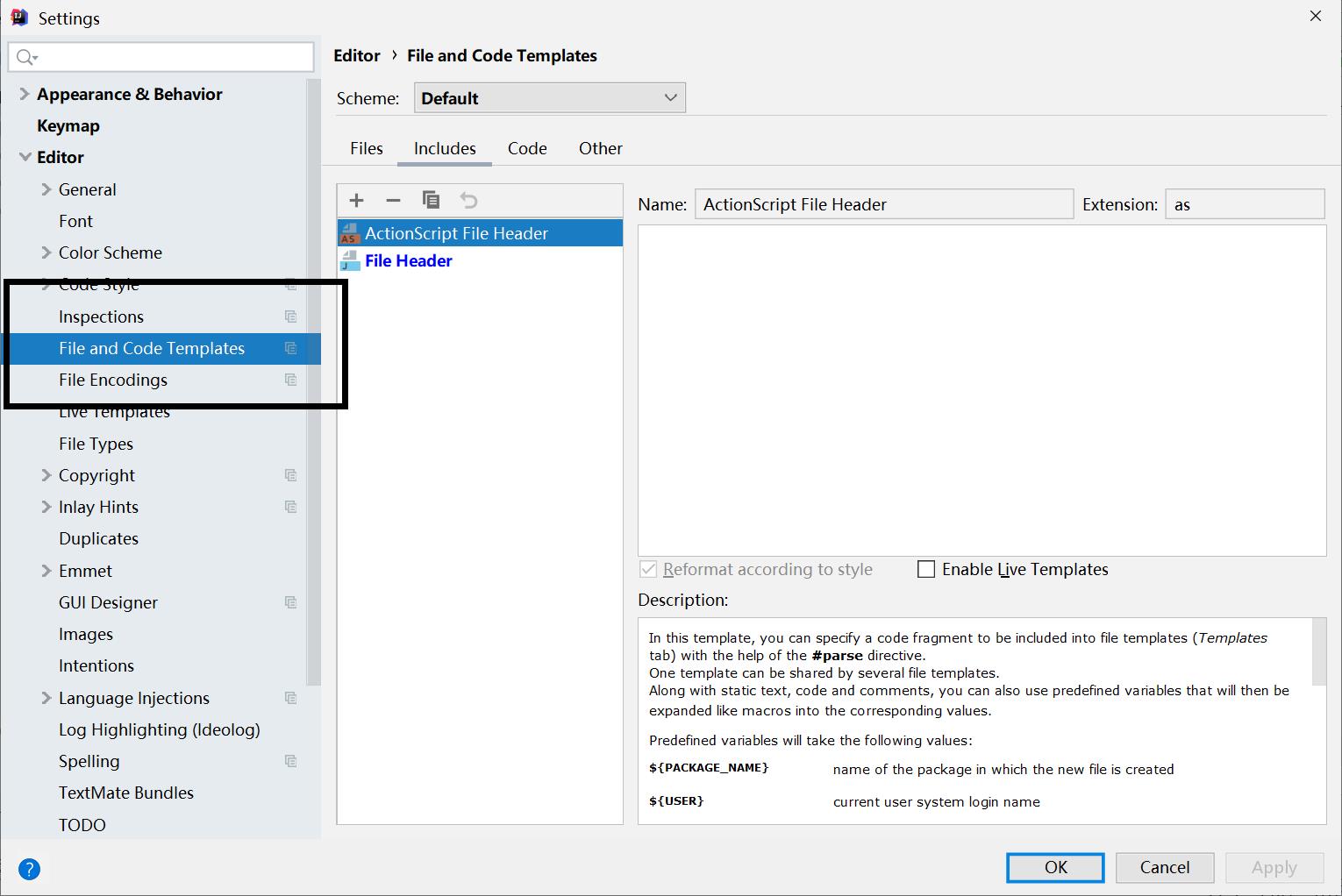Open File Types settings

click(x=96, y=444)
